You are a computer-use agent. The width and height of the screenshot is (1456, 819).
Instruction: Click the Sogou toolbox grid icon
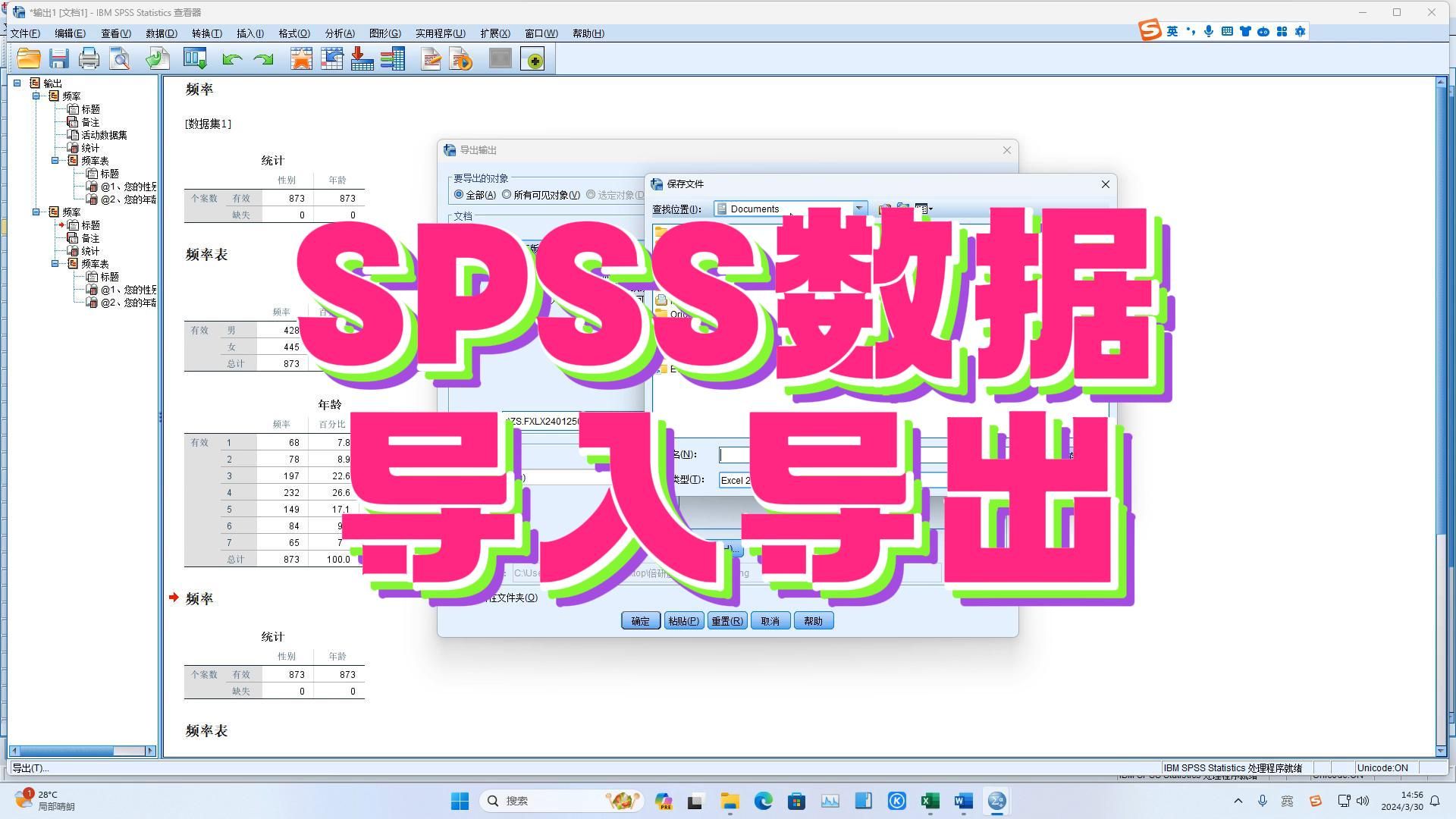[1282, 31]
